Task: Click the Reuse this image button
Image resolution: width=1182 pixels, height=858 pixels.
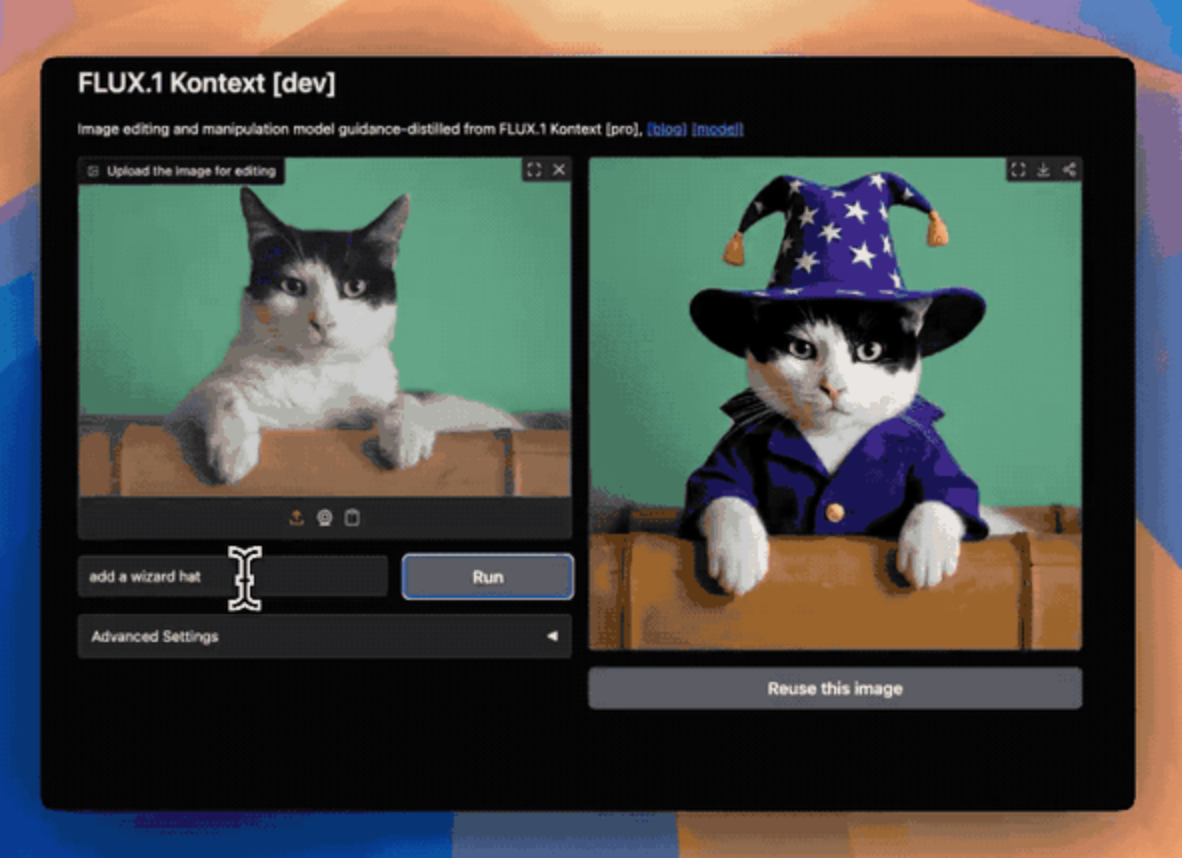Action: pyautogui.click(x=835, y=688)
